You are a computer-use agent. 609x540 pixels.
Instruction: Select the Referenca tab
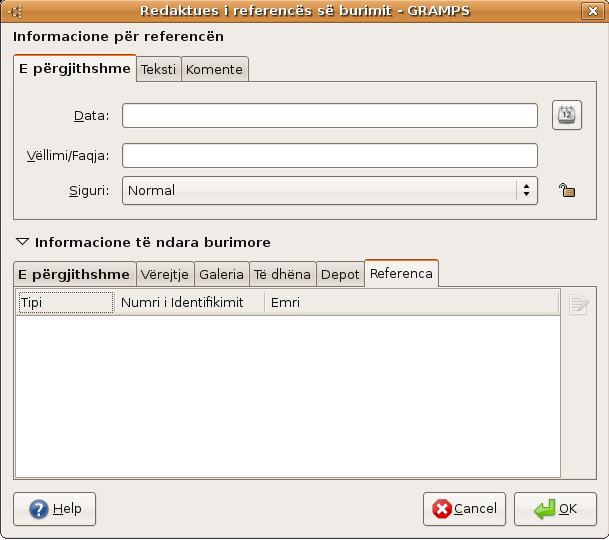pos(401,273)
